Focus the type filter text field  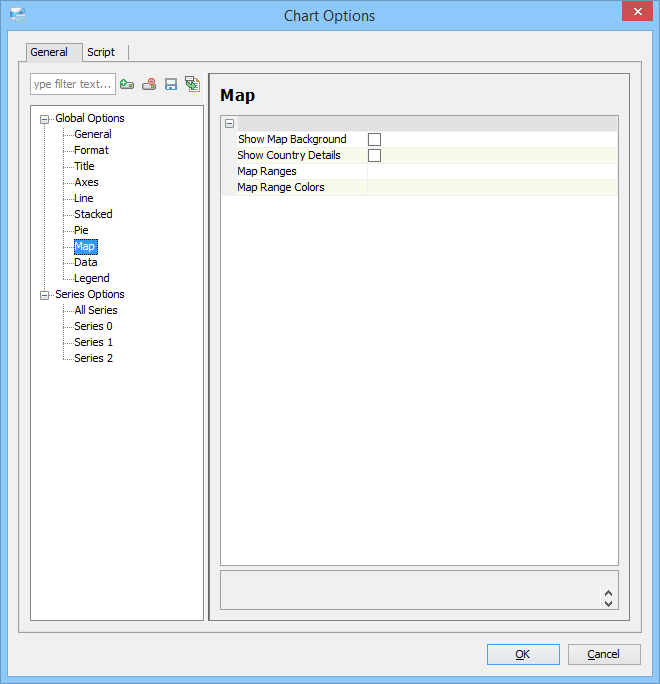(73, 84)
